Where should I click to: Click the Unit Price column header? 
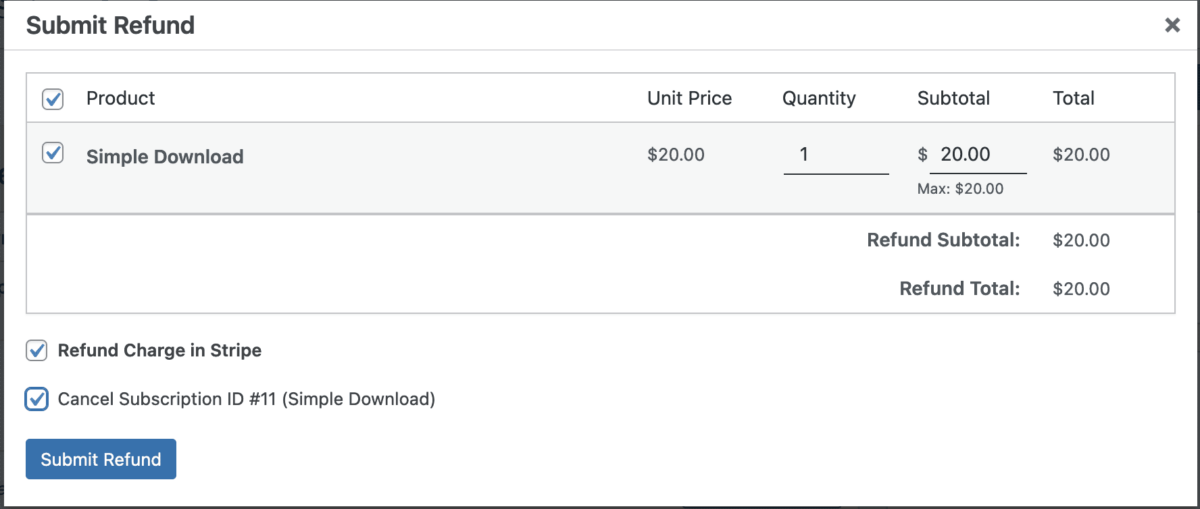pos(689,98)
